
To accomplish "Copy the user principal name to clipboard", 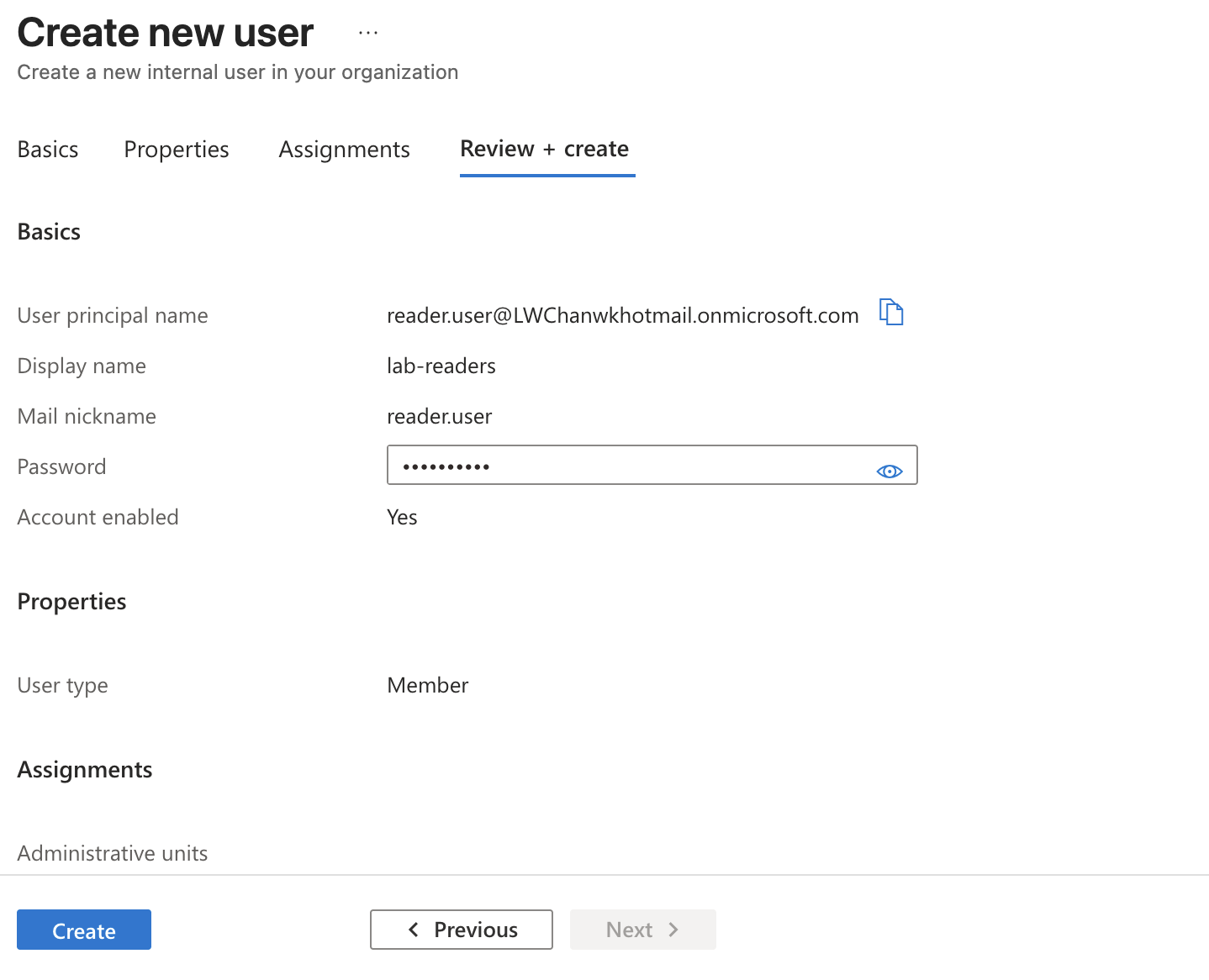I will tap(891, 312).
